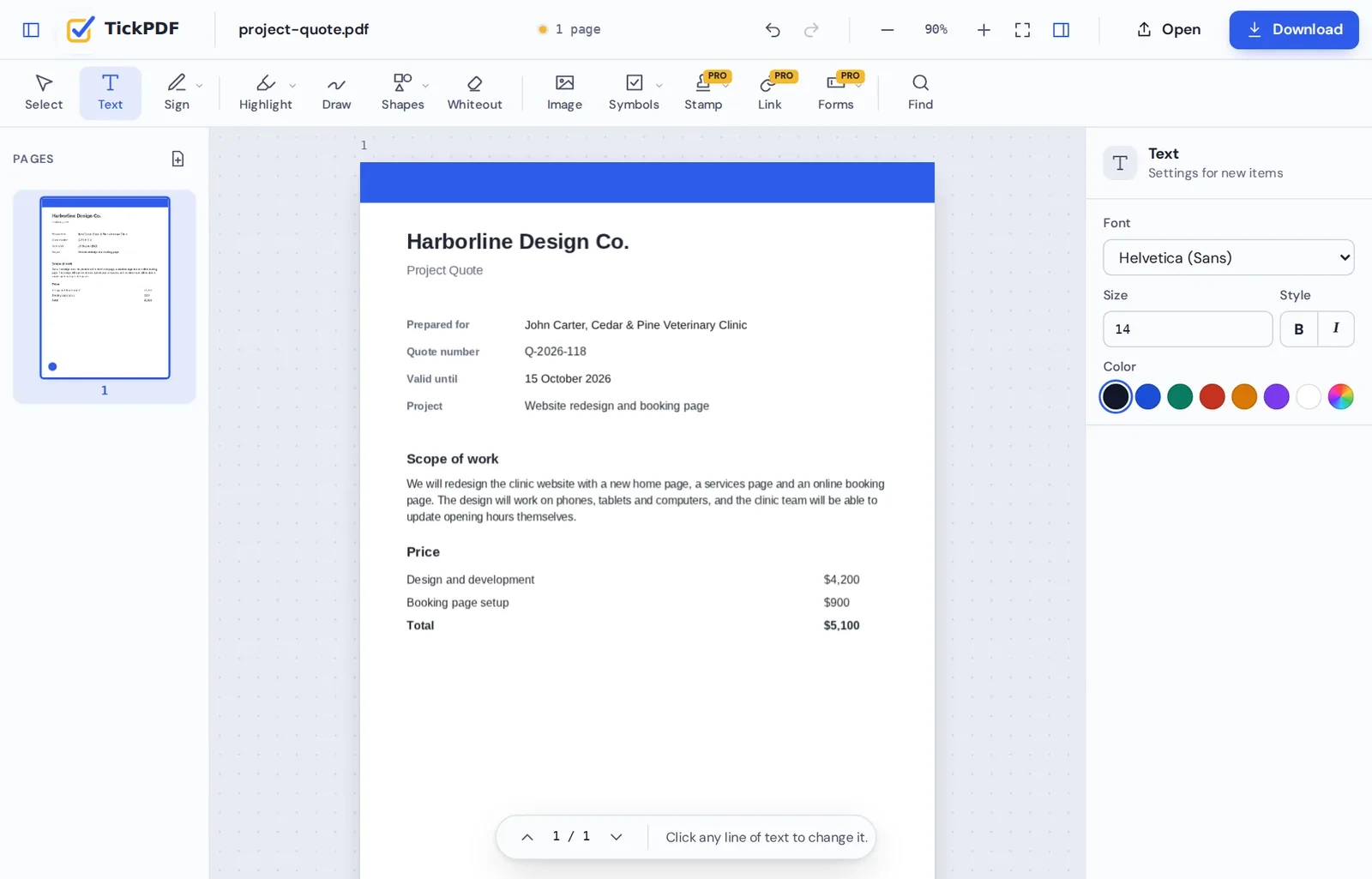Click the font Size input field
1372x879 pixels.
pyautogui.click(x=1188, y=329)
